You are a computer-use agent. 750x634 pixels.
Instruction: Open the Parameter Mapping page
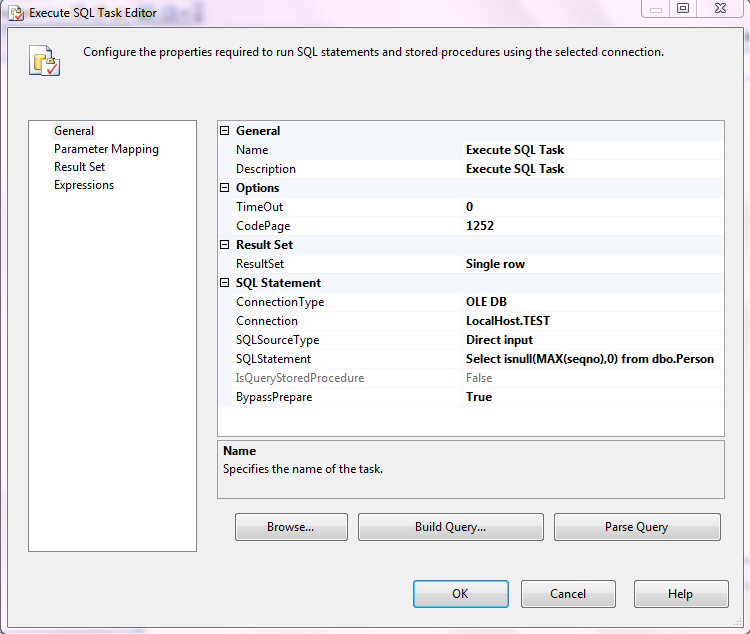click(x=106, y=149)
